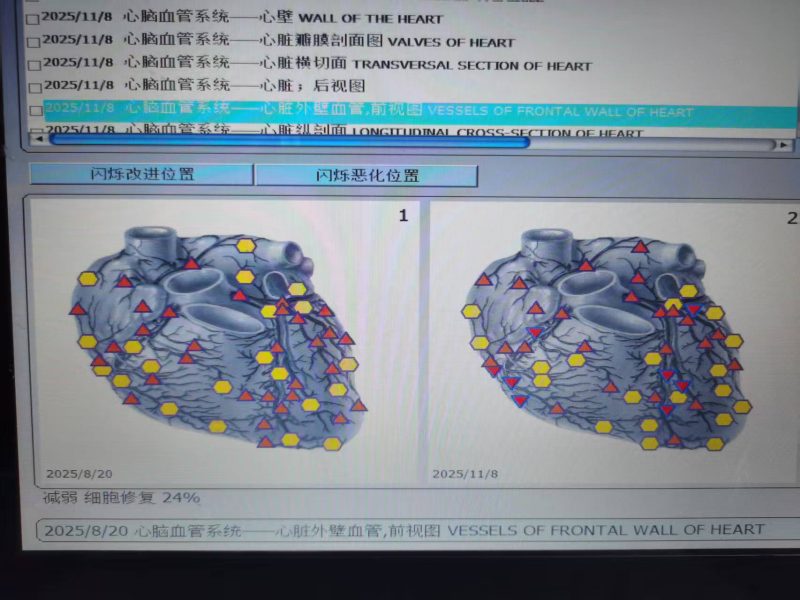Viewport: 800px width, 600px height.
Task: Select heart image 2 dated 2025/11/8
Action: point(612,340)
